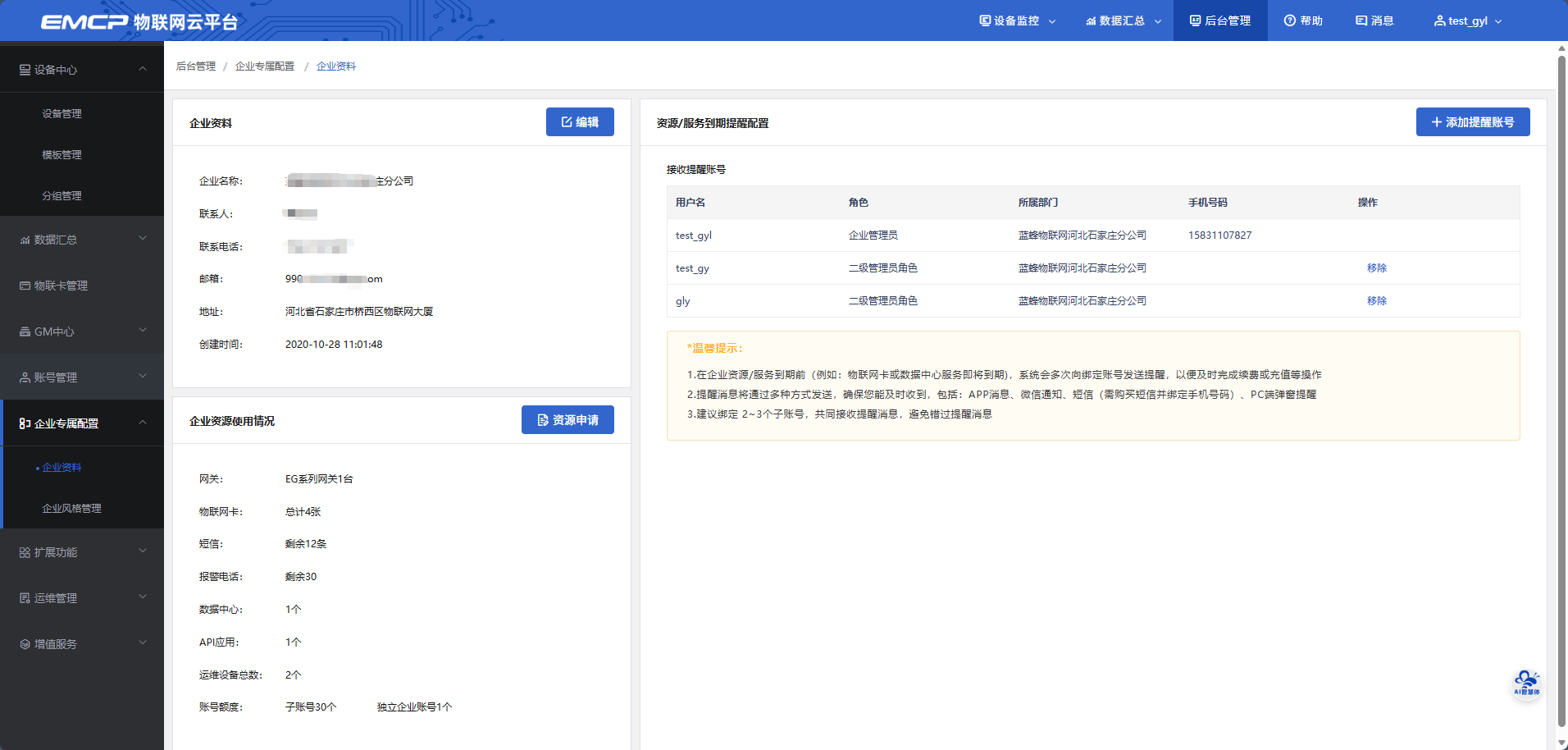Click the EMCP platform logo
Screen dimensions: 1568x750
[139, 21]
